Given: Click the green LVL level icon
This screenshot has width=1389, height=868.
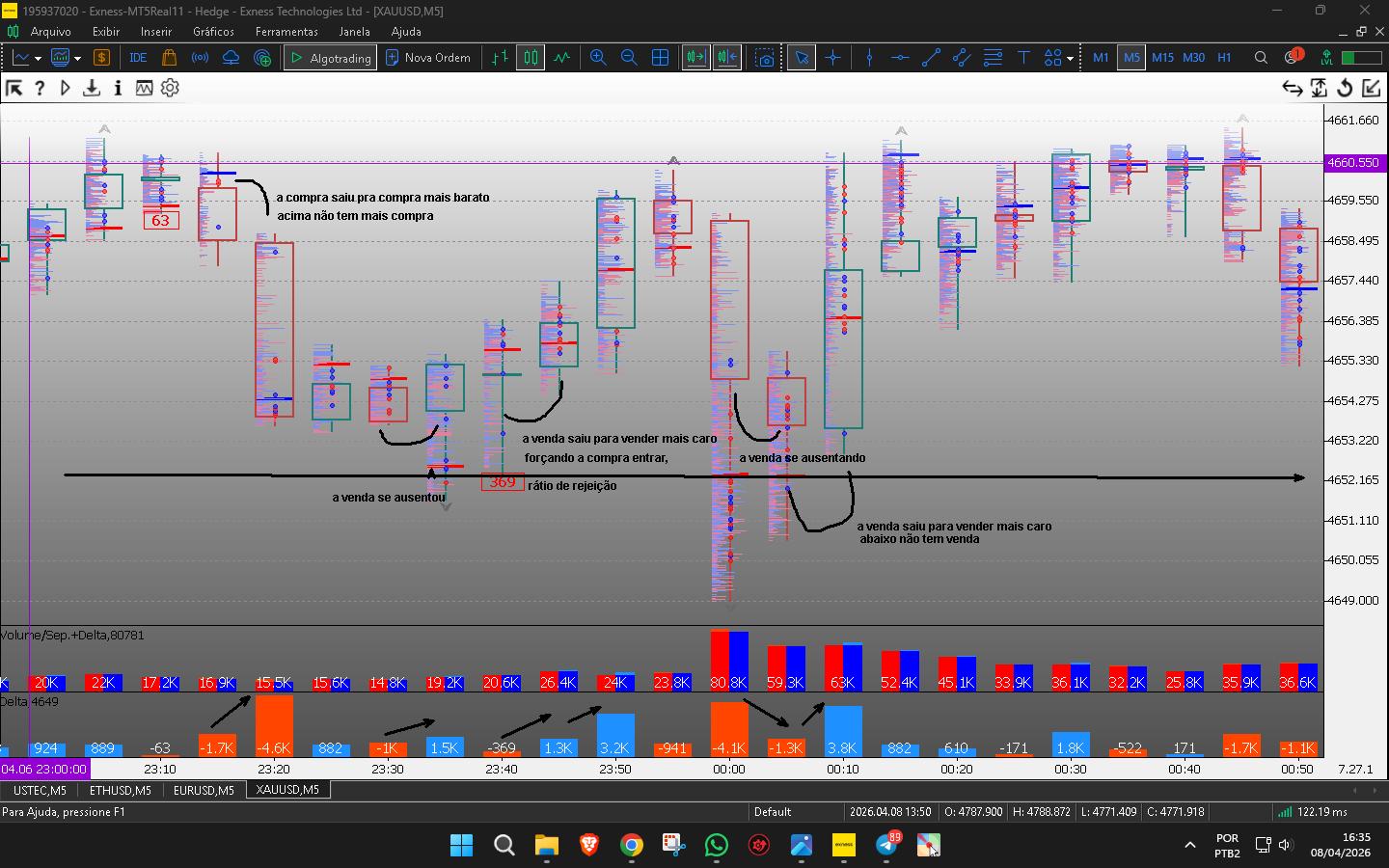Looking at the screenshot, I should coord(1327,58).
